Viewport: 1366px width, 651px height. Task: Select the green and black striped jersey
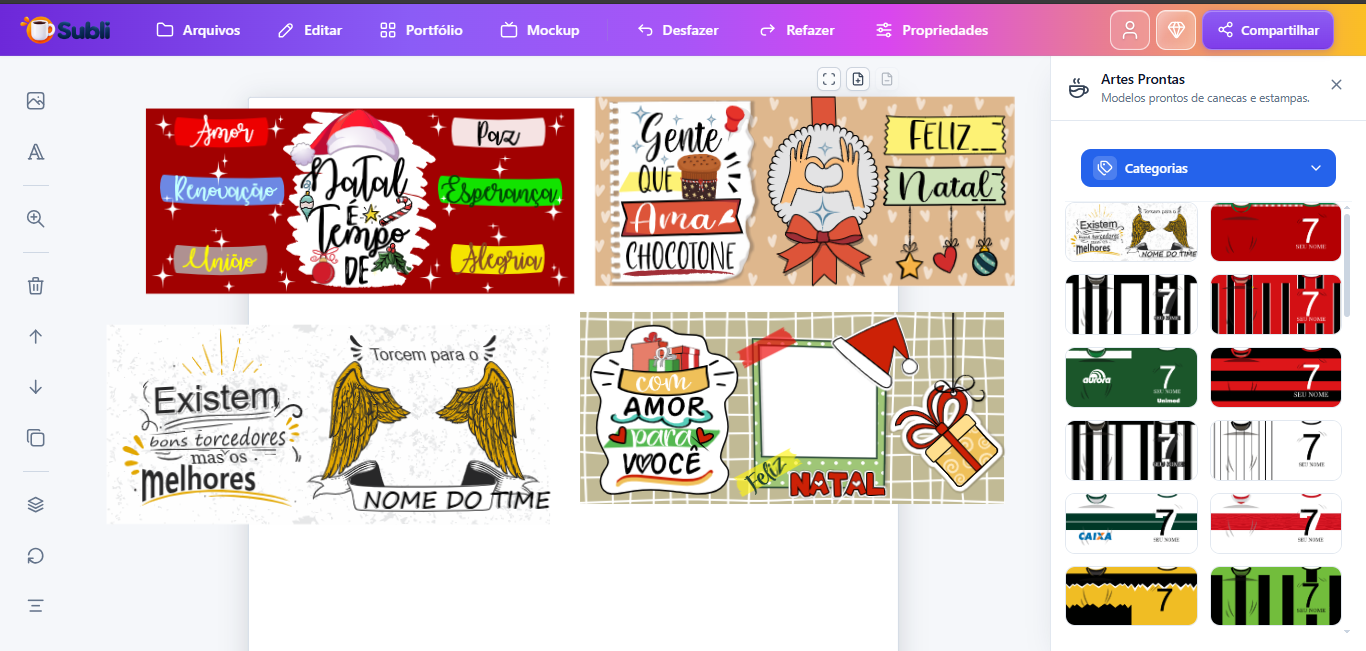pos(1276,596)
